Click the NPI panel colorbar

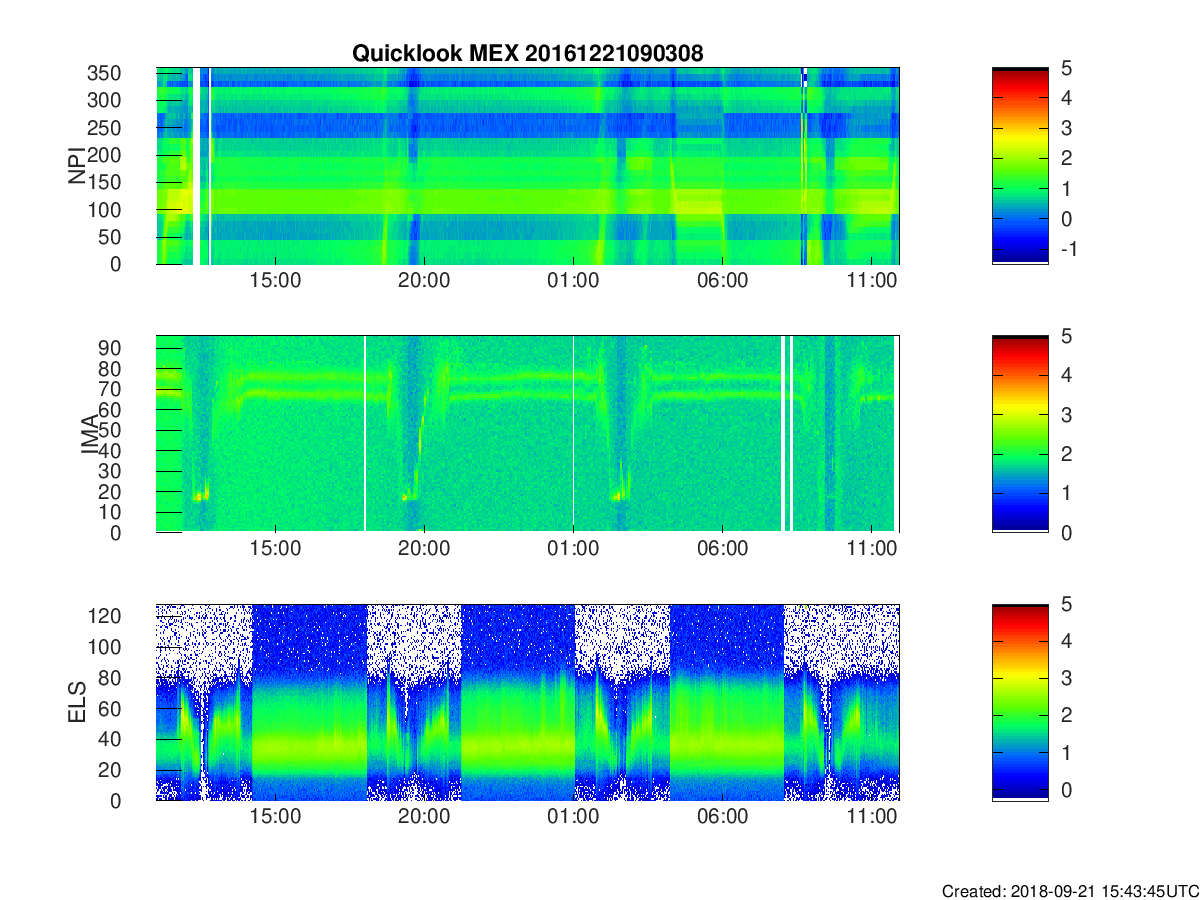click(1020, 166)
